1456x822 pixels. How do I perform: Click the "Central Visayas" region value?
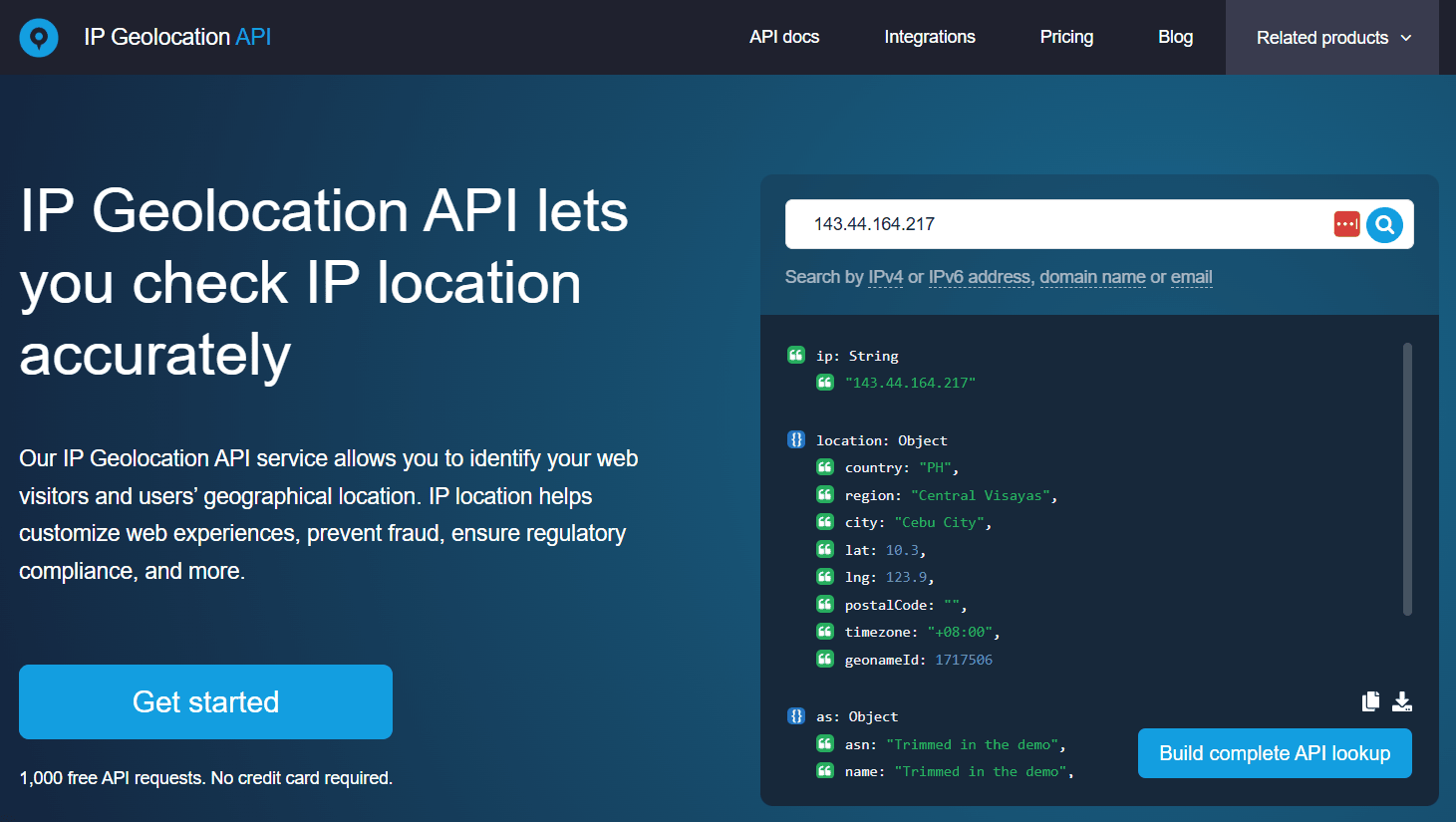click(x=981, y=495)
